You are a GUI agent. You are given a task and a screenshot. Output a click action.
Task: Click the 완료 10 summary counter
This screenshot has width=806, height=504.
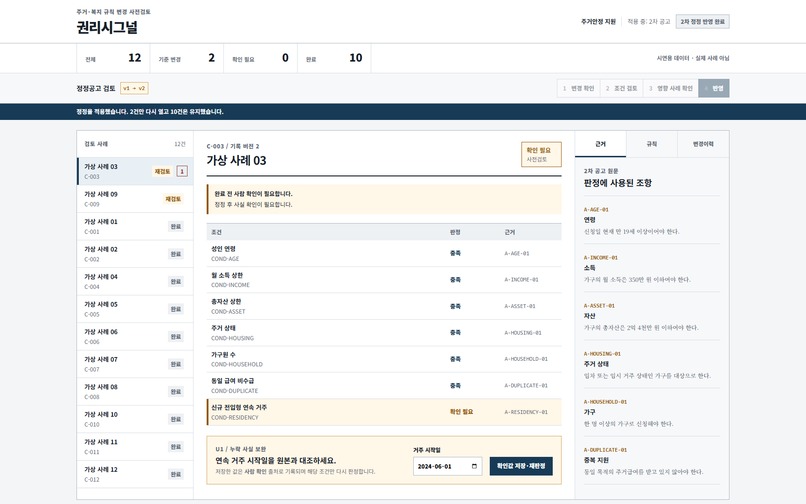(334, 58)
